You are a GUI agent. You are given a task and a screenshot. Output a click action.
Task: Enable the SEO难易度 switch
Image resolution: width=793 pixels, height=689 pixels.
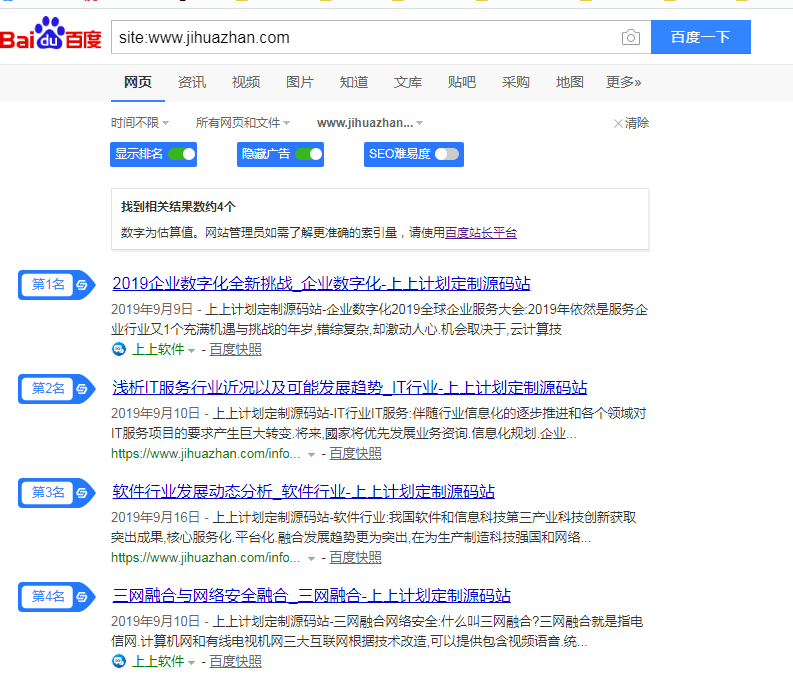(447, 154)
